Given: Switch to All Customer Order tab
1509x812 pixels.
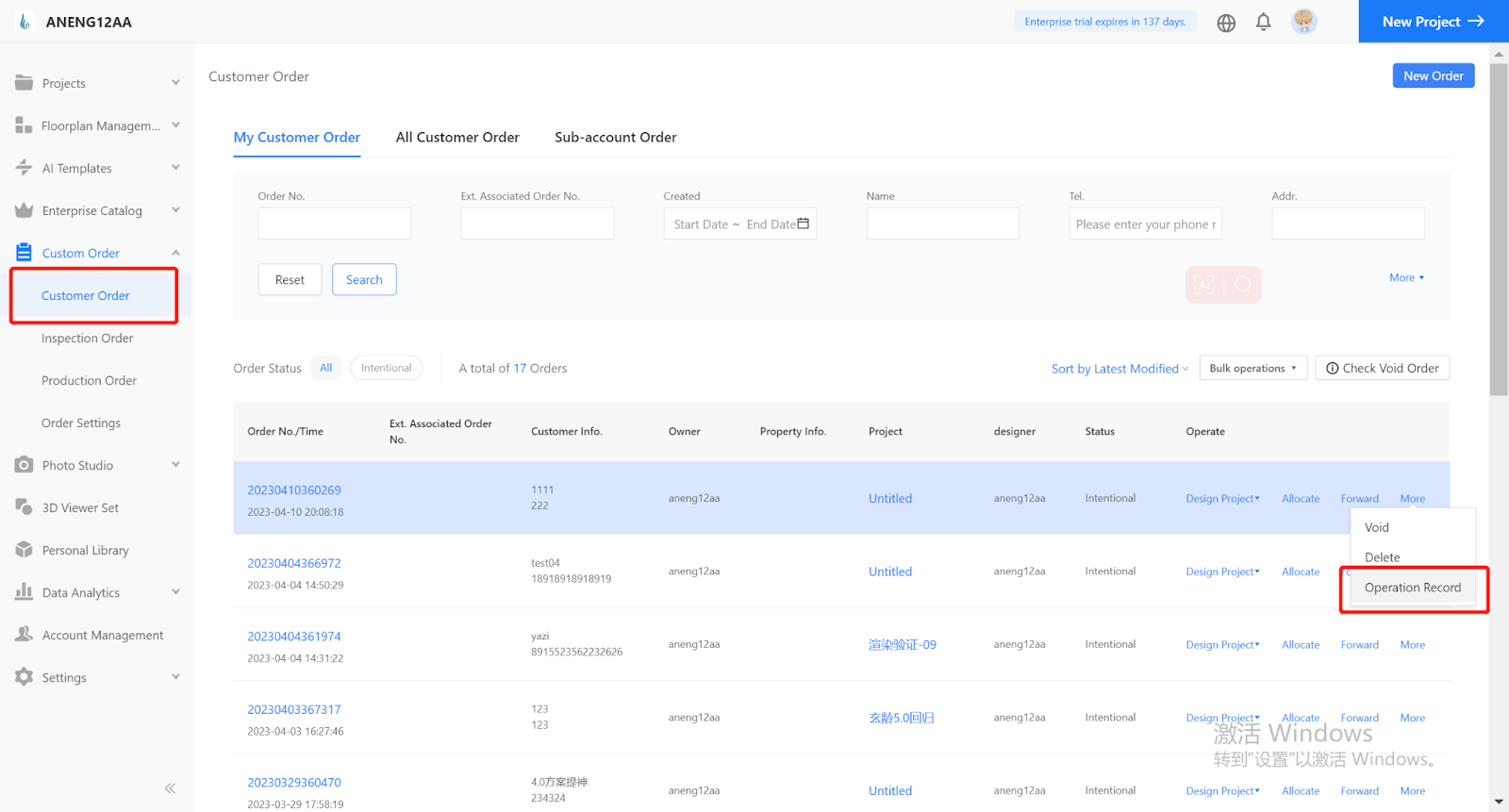Looking at the screenshot, I should click(x=457, y=137).
